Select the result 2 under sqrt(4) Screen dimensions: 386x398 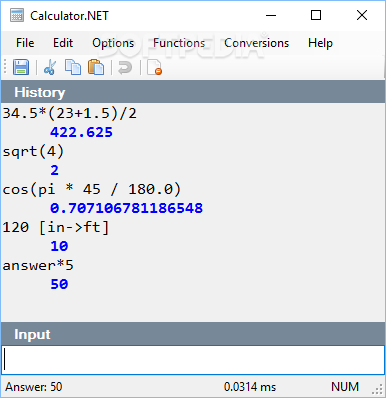coord(54,170)
